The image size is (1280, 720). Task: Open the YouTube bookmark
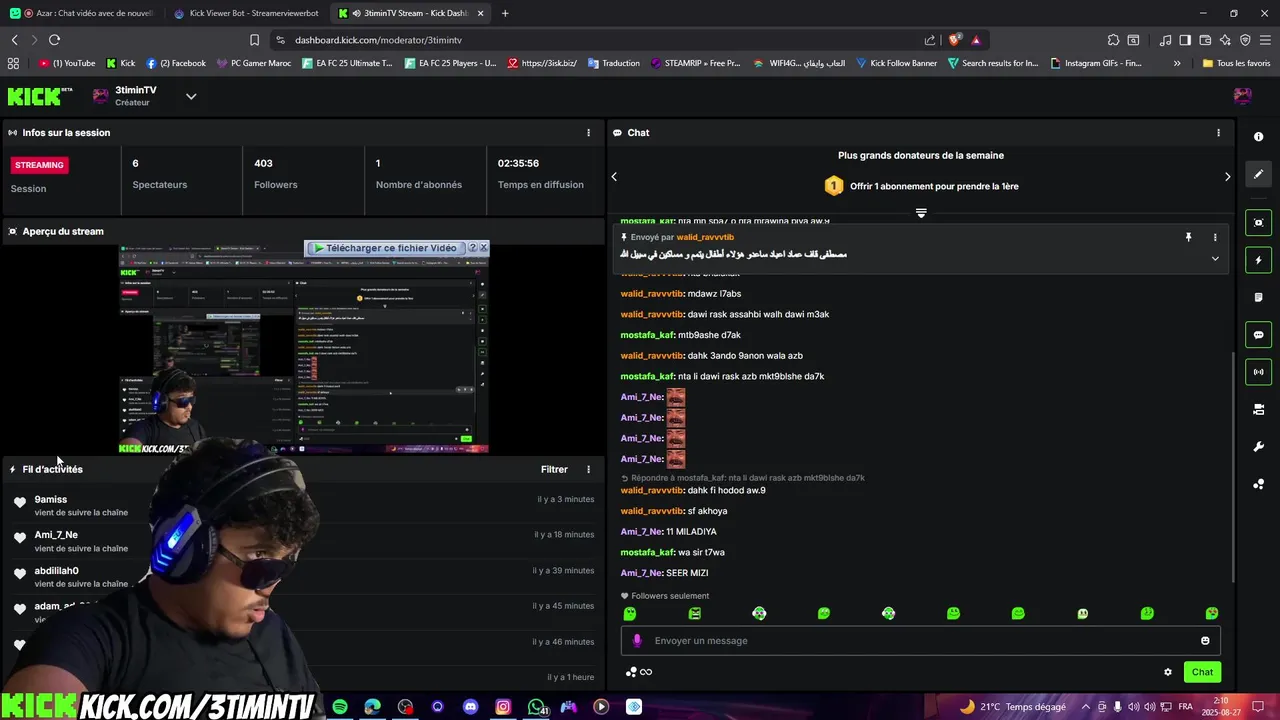67,63
